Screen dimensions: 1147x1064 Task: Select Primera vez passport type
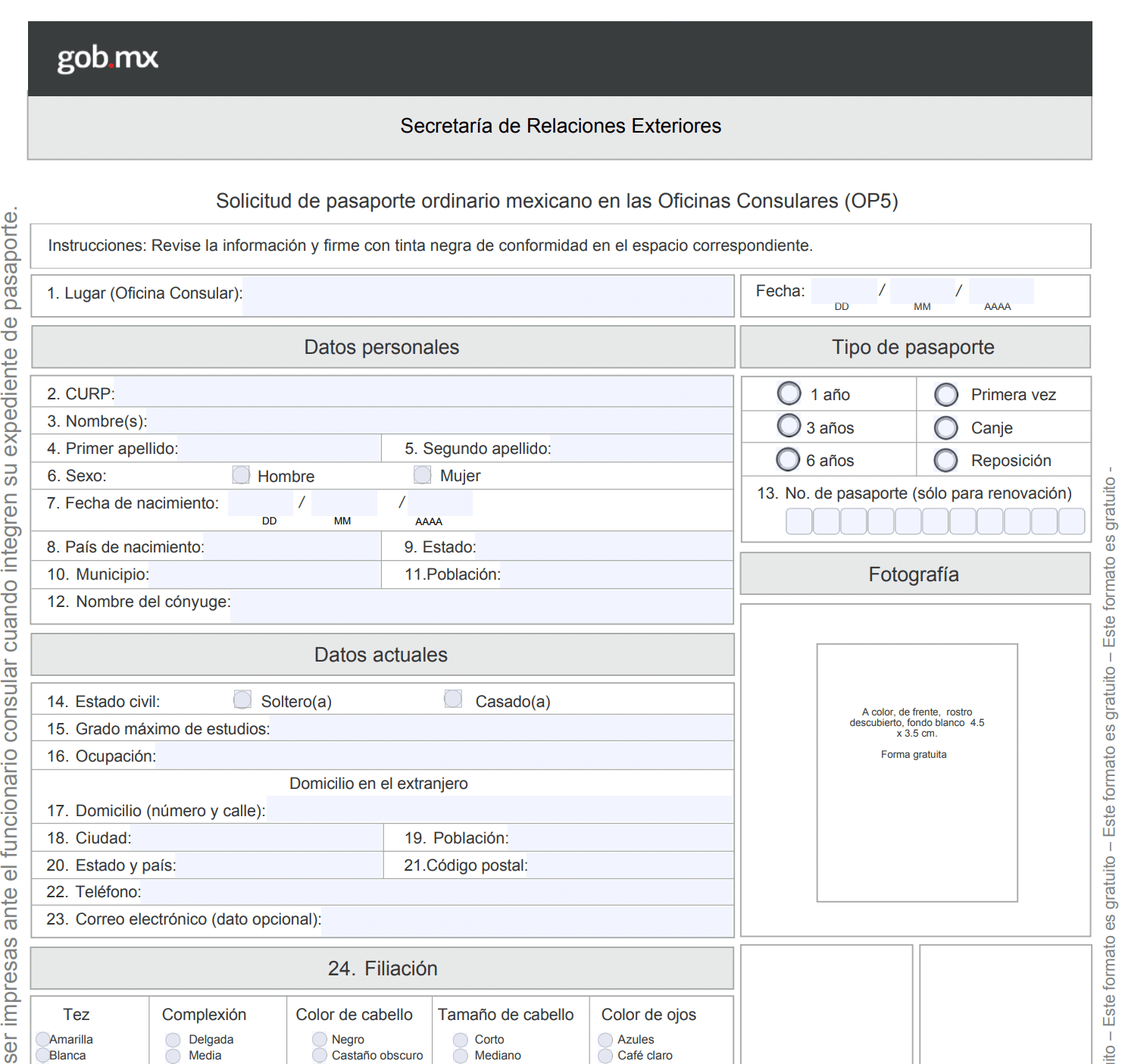click(x=945, y=395)
